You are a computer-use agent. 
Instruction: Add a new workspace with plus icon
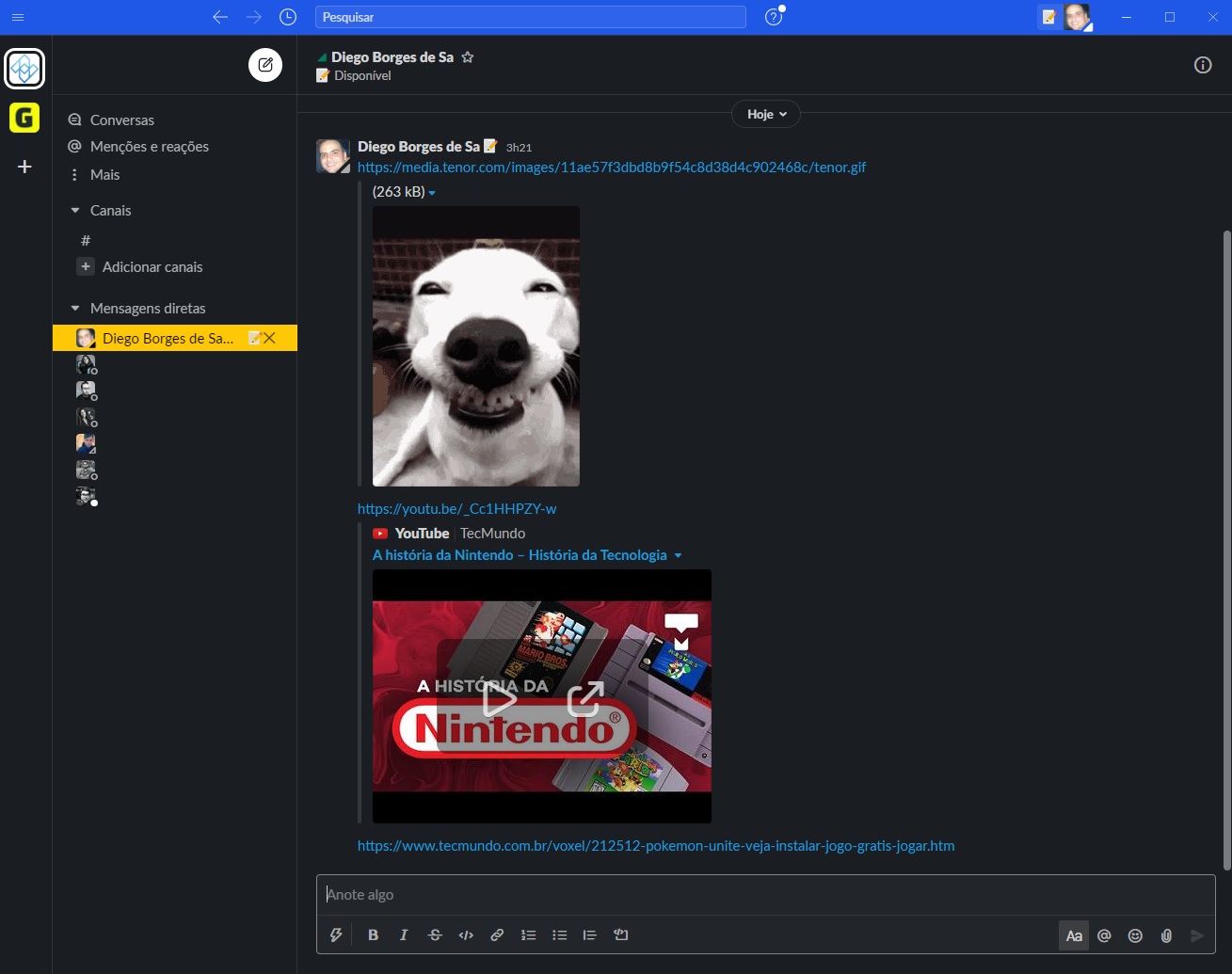click(x=24, y=167)
